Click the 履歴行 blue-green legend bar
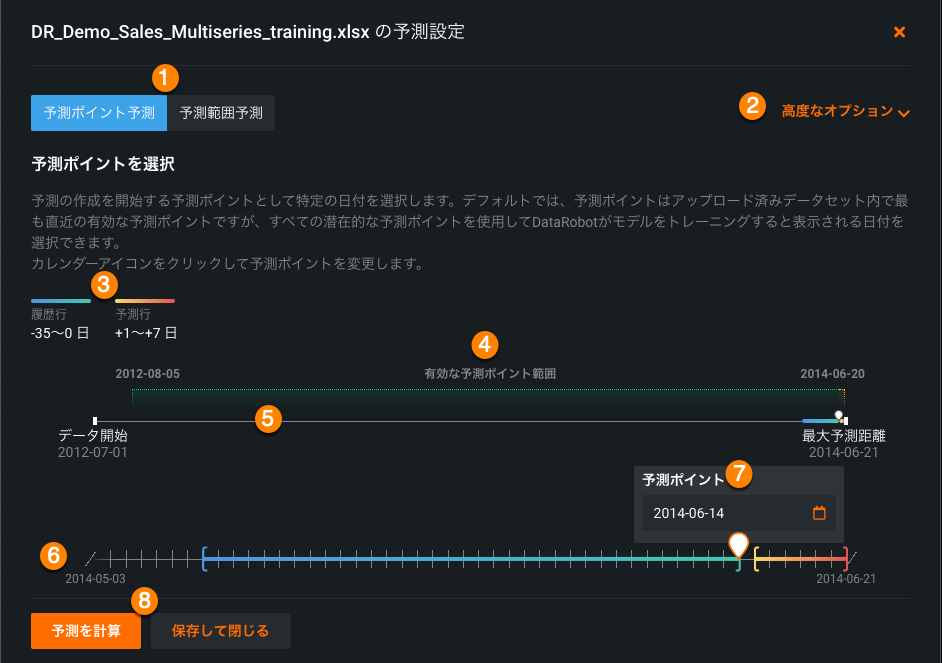Image resolution: width=942 pixels, height=663 pixels. click(60, 300)
